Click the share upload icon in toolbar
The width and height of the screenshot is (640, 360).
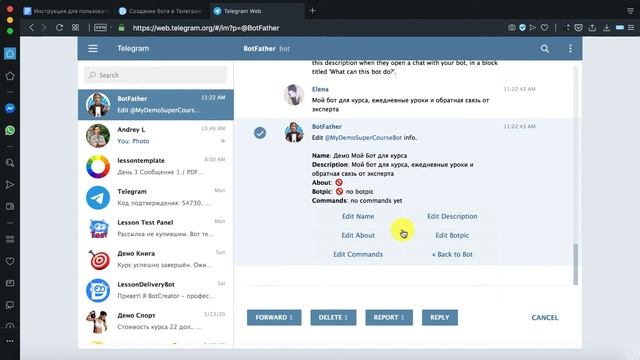[x=592, y=28]
